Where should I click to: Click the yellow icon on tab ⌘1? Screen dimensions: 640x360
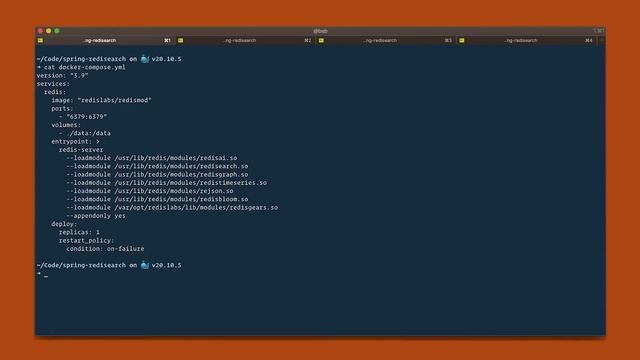tap(40, 40)
